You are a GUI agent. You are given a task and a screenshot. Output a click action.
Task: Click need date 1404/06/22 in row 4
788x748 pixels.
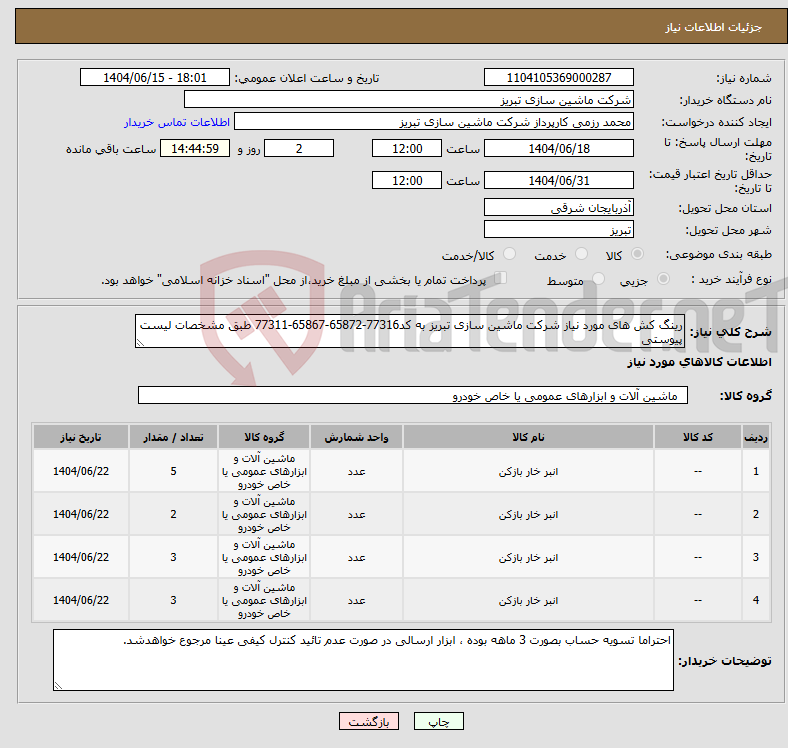81,600
